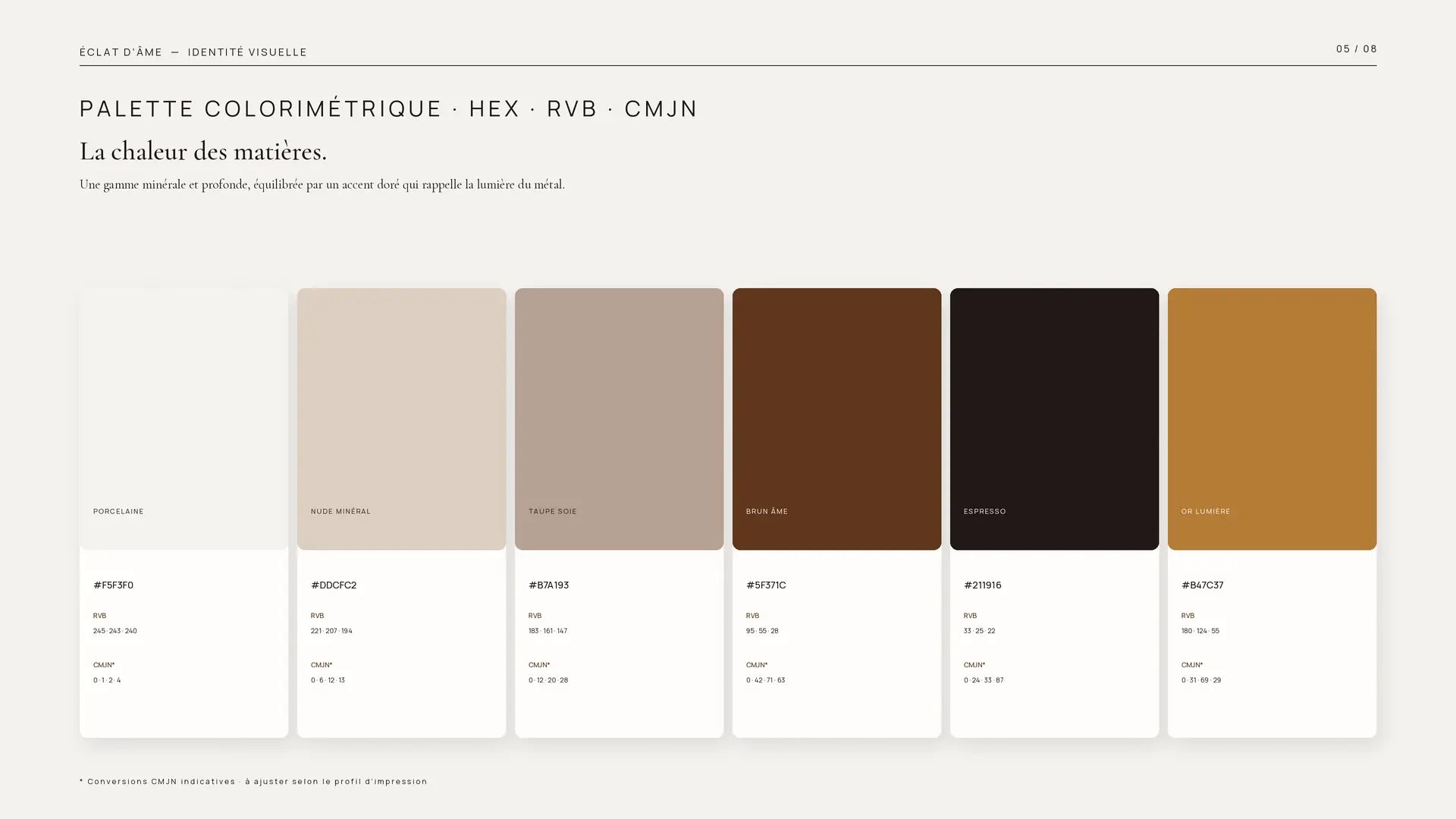Click RVB value 221 · 207 · 194
1456x819 pixels.
point(331,631)
